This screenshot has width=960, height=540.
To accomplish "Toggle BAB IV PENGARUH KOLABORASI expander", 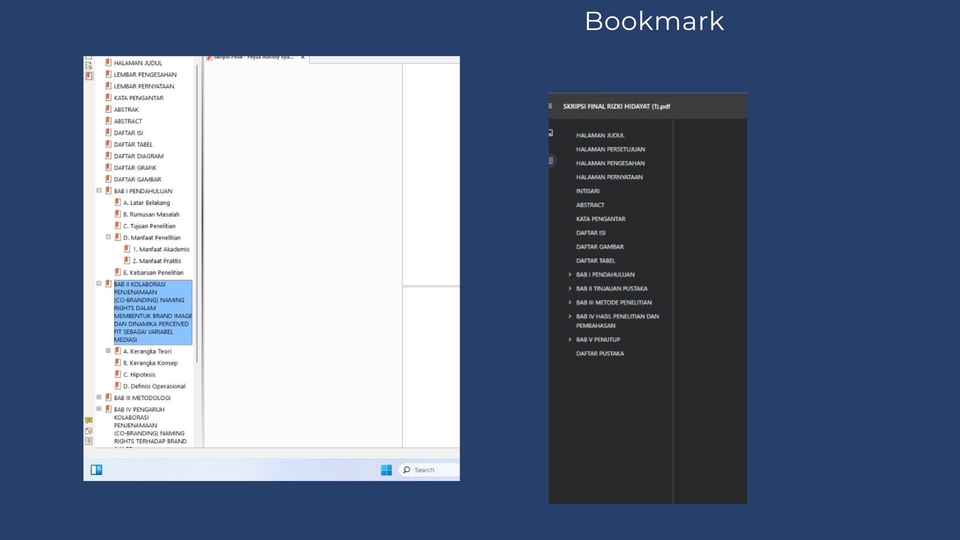I will point(99,409).
